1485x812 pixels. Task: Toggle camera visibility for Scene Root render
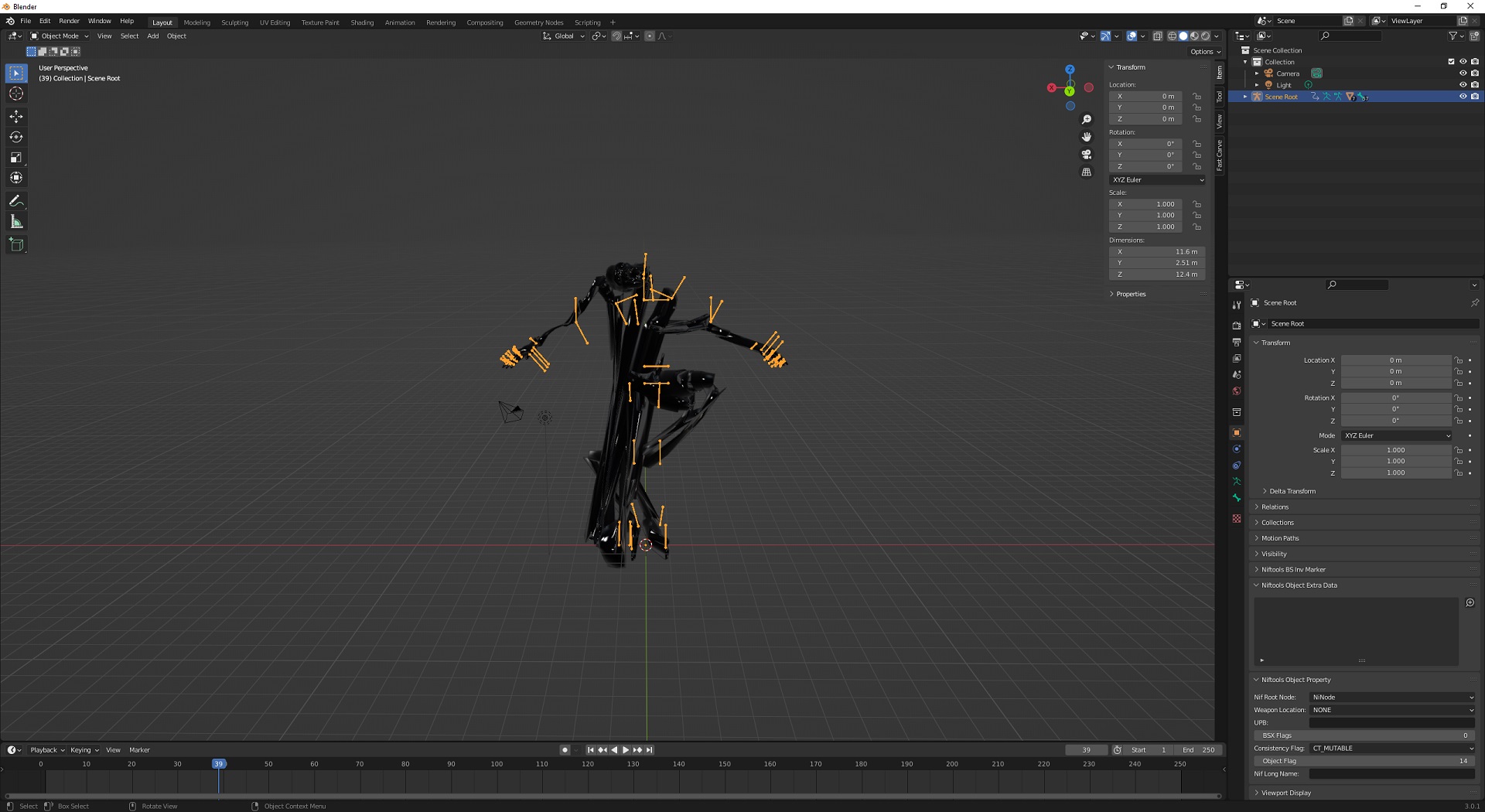point(1475,96)
